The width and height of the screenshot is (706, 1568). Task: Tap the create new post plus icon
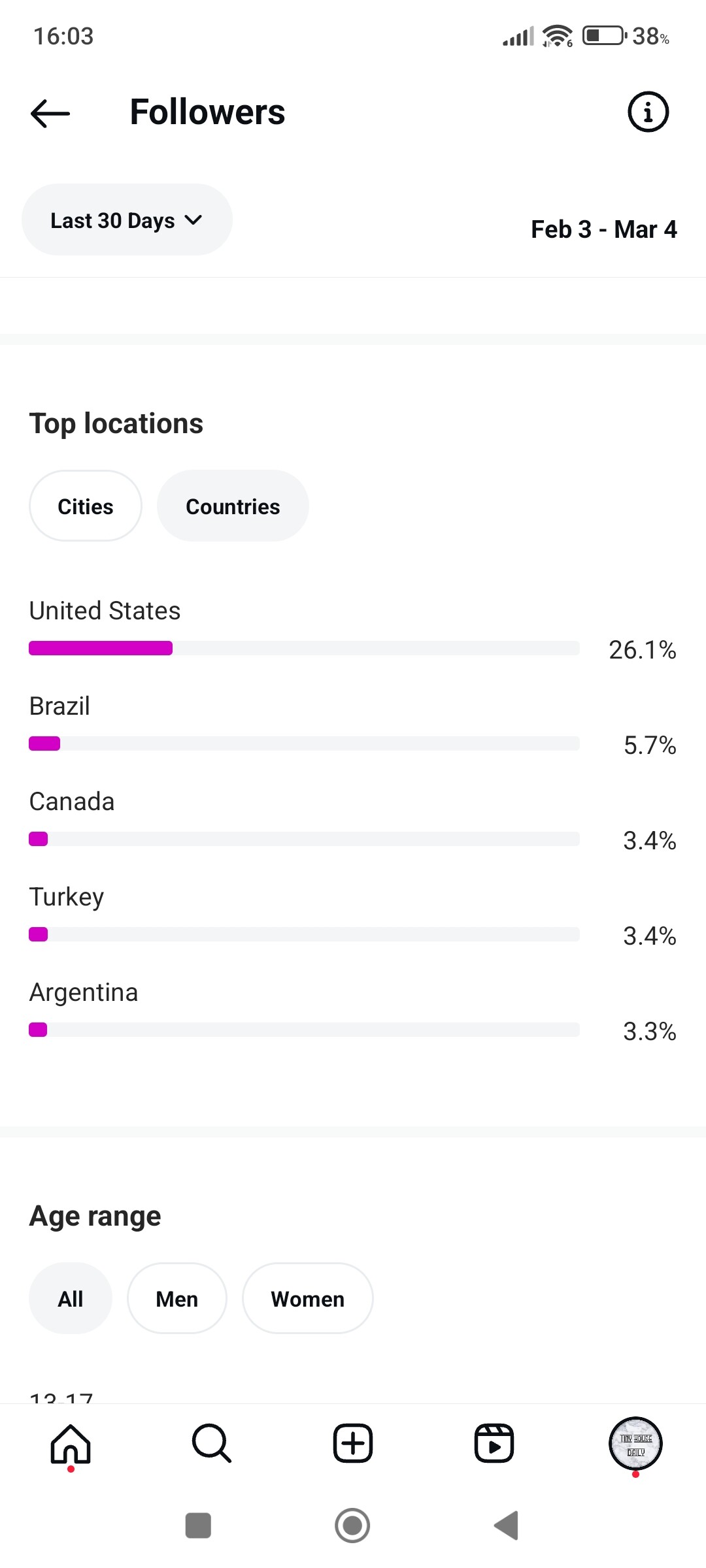point(353,1444)
